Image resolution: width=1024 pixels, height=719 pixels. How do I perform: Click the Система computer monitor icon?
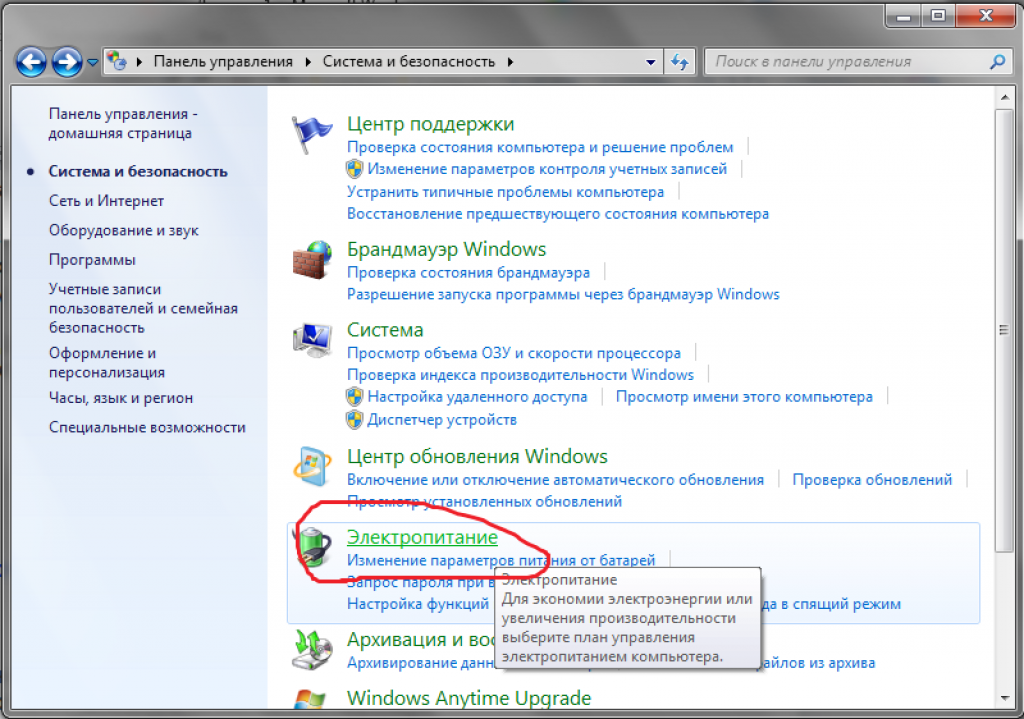click(312, 340)
